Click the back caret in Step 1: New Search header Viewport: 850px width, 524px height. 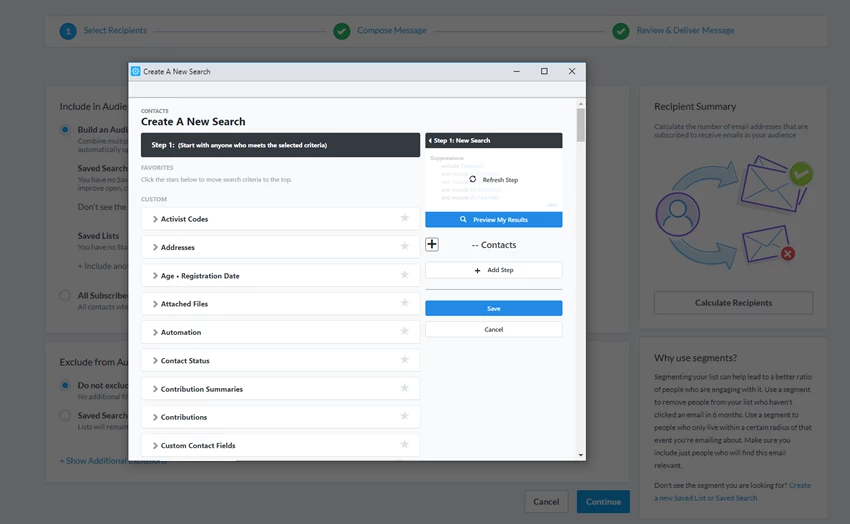[x=430, y=140]
